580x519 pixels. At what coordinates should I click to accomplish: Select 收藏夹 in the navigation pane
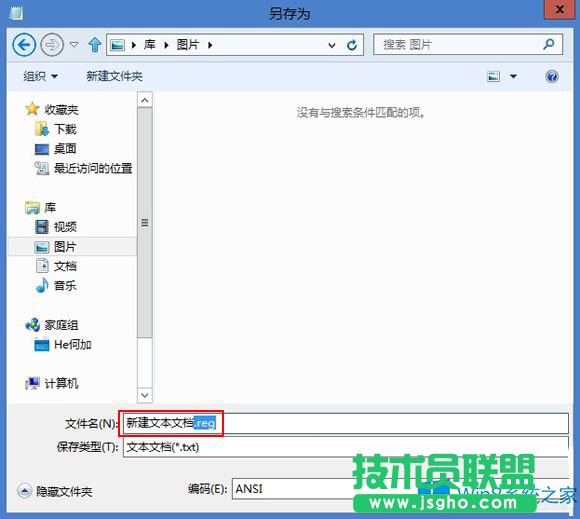(x=61, y=109)
